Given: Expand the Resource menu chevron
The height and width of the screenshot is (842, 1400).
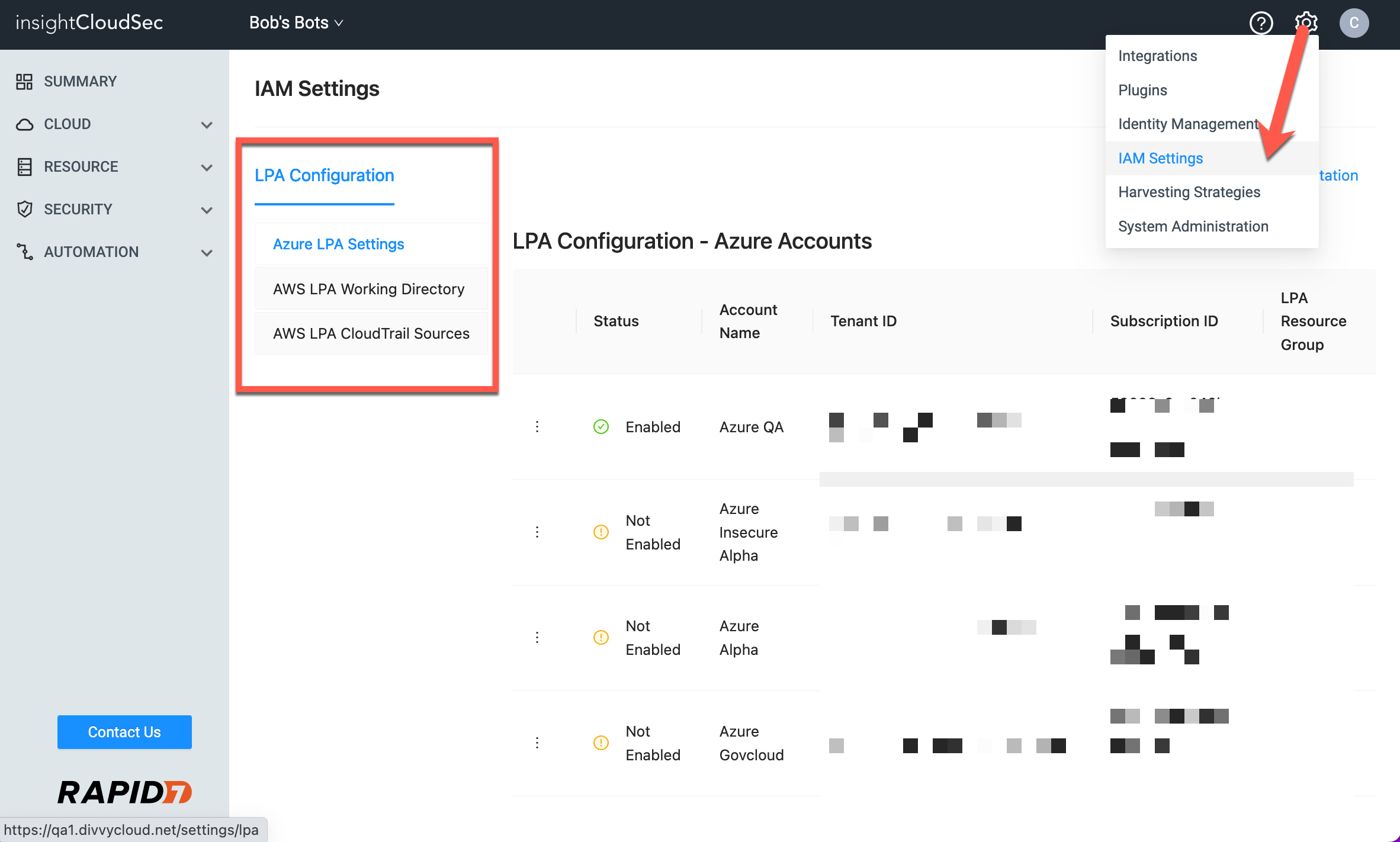Looking at the screenshot, I should [x=207, y=168].
